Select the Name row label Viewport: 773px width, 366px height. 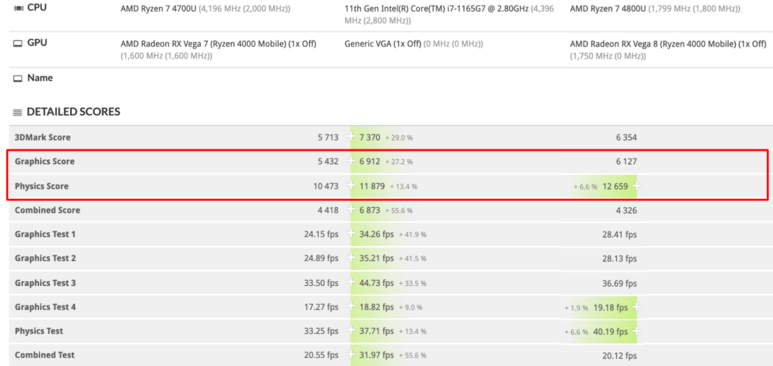(x=40, y=78)
